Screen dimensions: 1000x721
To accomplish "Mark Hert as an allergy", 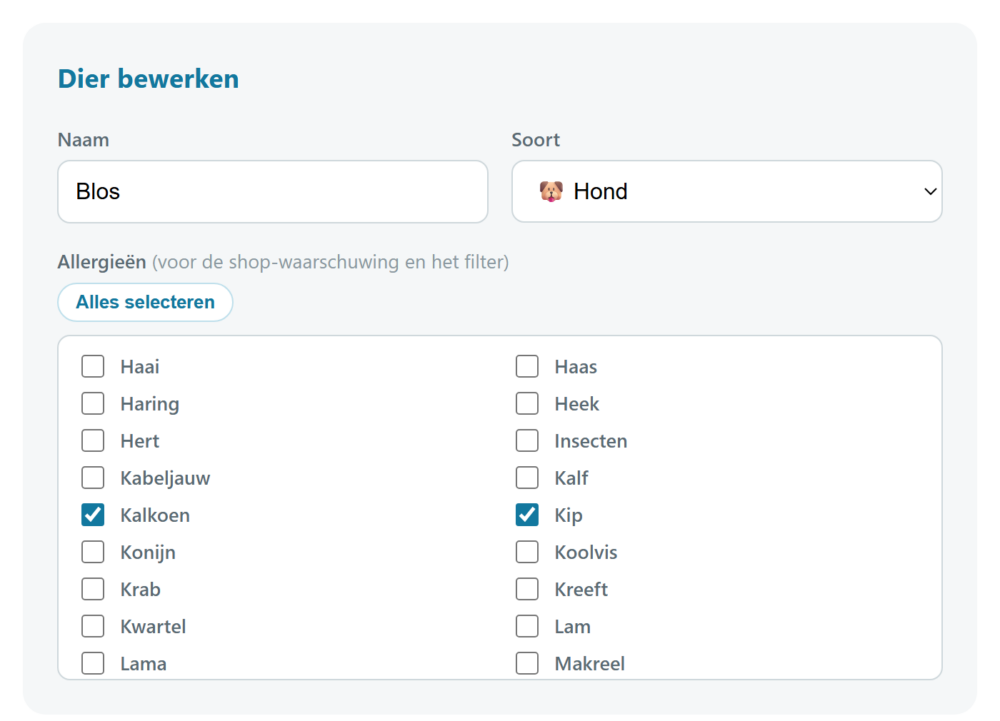I will pos(93,441).
